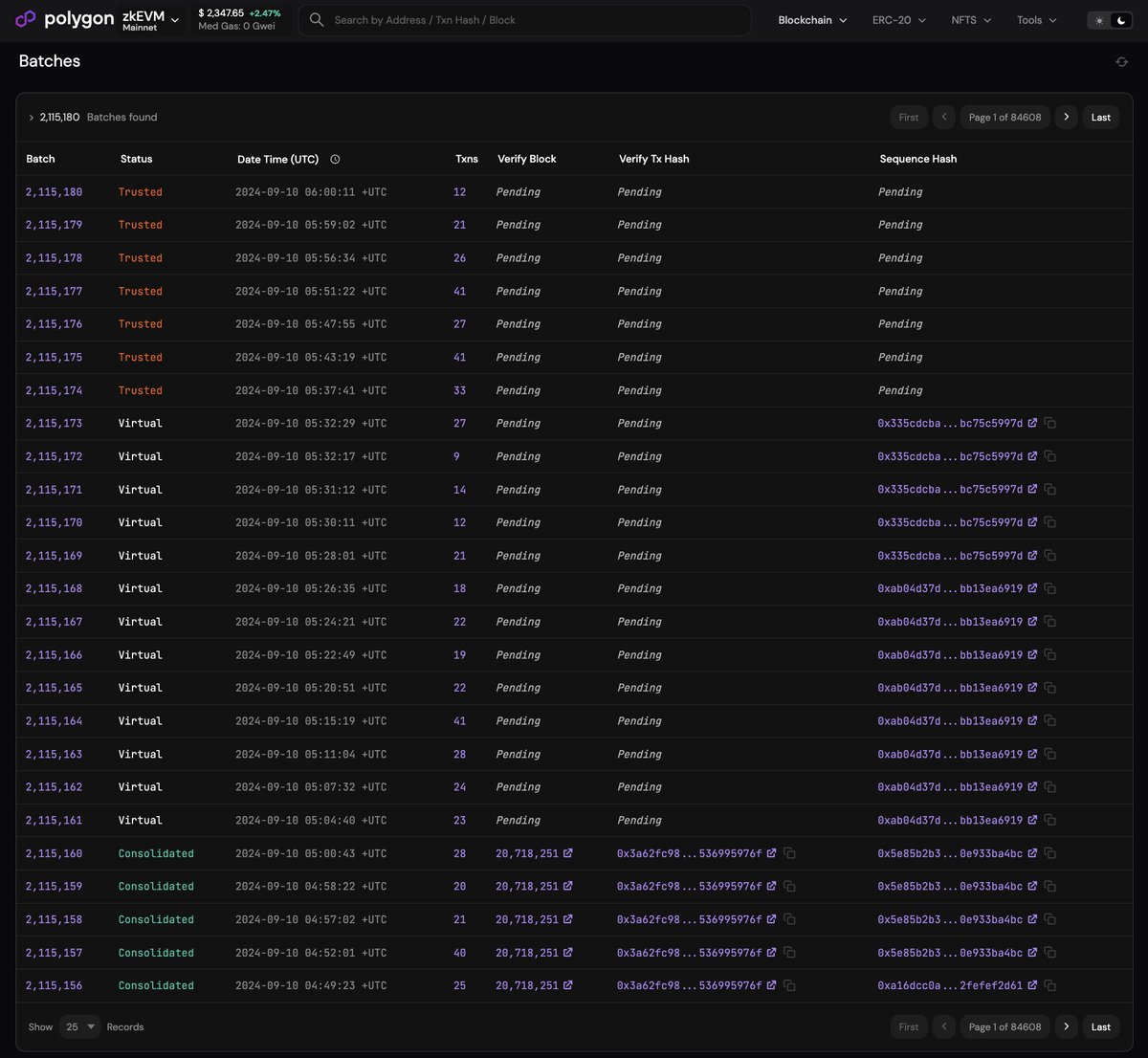The height and width of the screenshot is (1058, 1148).
Task: Click the Polygon logo in header
Action: [65, 19]
